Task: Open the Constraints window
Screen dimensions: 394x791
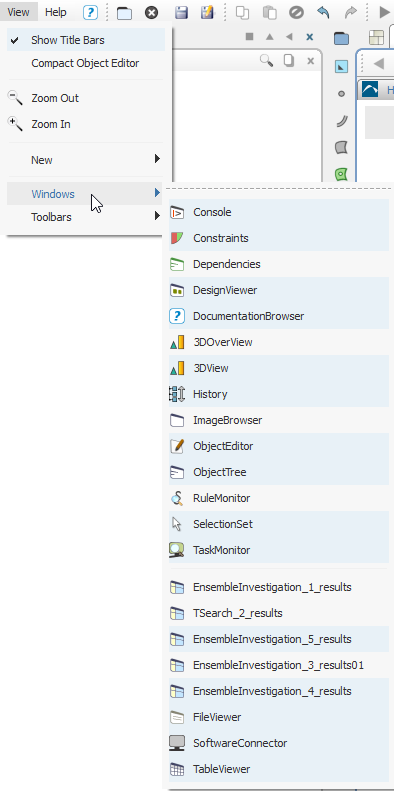Action: tap(278, 238)
